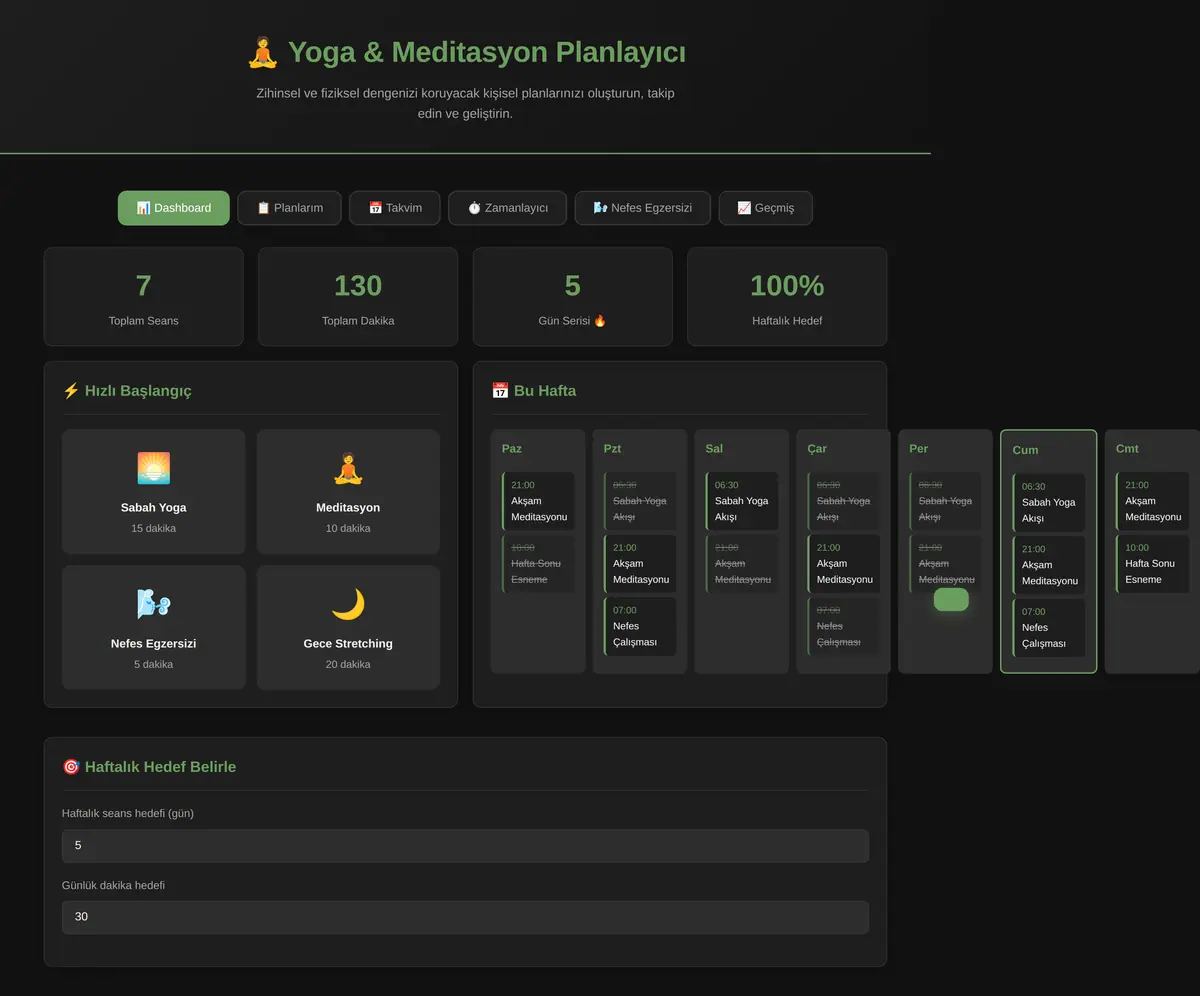This screenshot has width=1200, height=996.
Task: Click the Günlük dakika hedefi input field
Action: tap(465, 917)
